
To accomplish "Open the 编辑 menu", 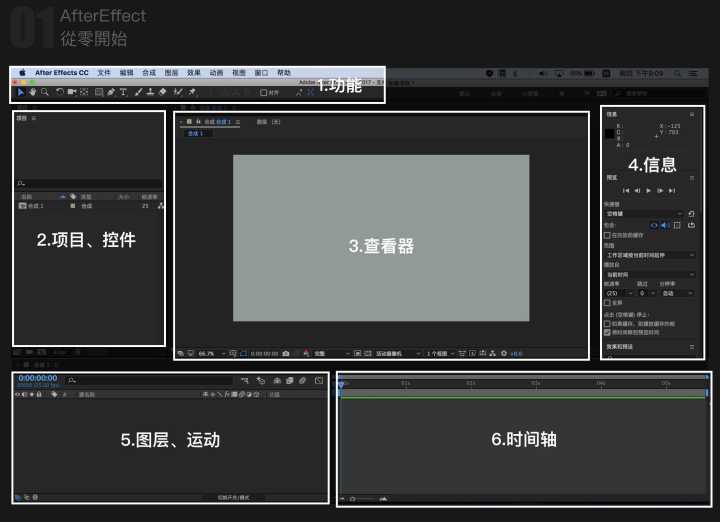I will (126, 73).
